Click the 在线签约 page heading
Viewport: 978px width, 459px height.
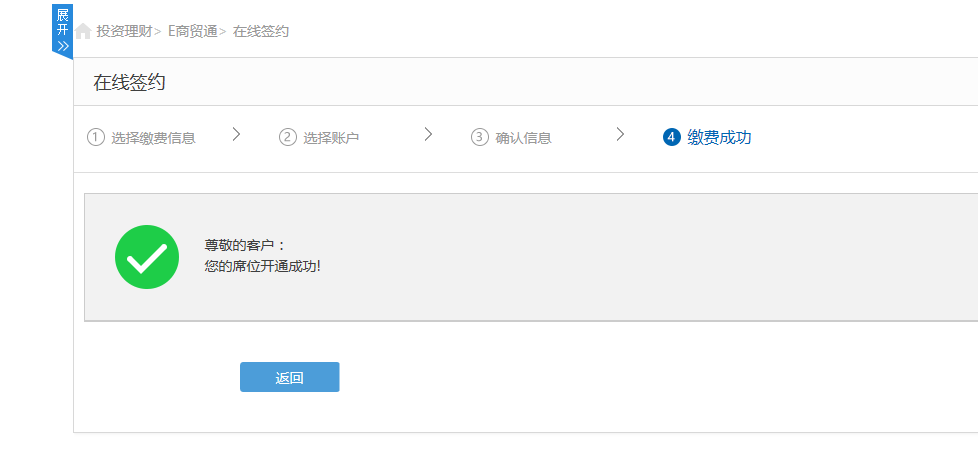click(x=129, y=82)
